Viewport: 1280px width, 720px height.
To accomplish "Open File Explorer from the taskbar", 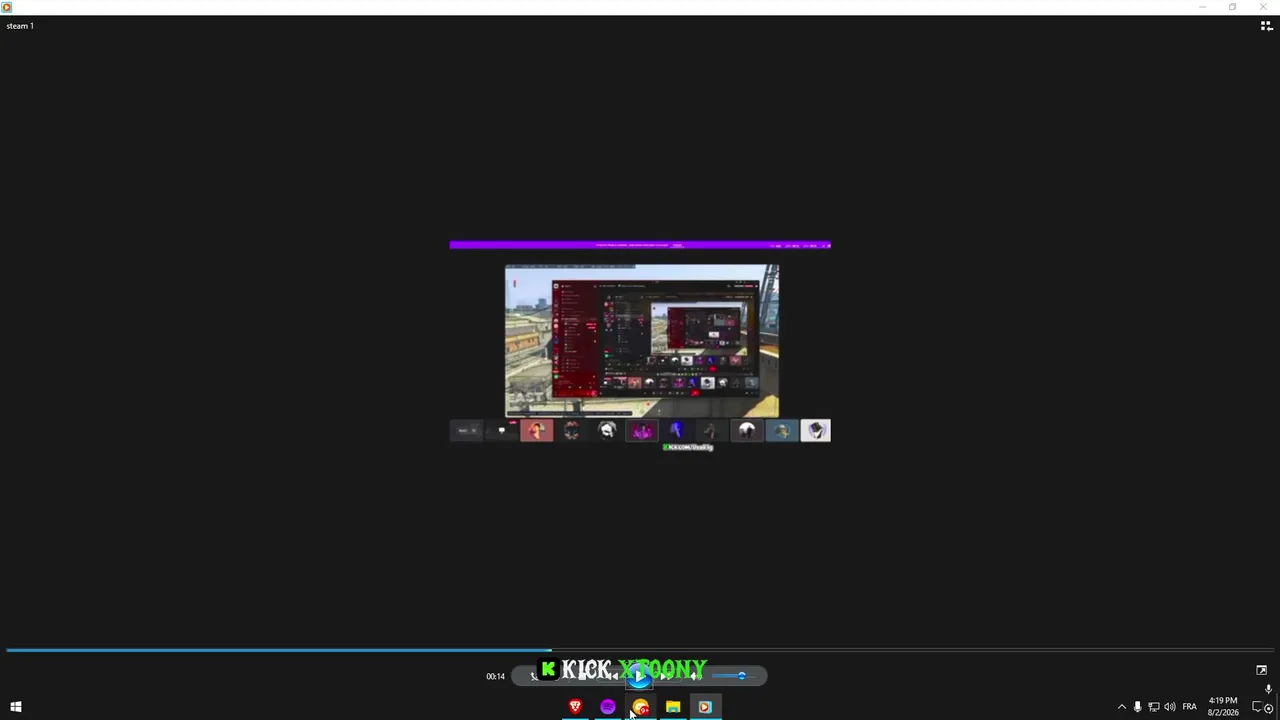I will pyautogui.click(x=673, y=707).
